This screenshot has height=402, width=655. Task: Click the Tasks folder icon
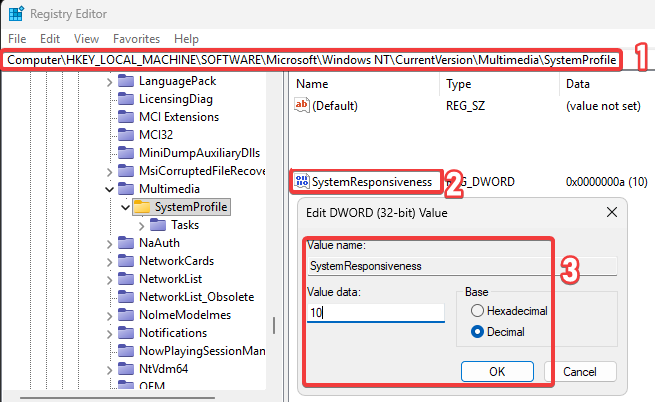[158, 224]
